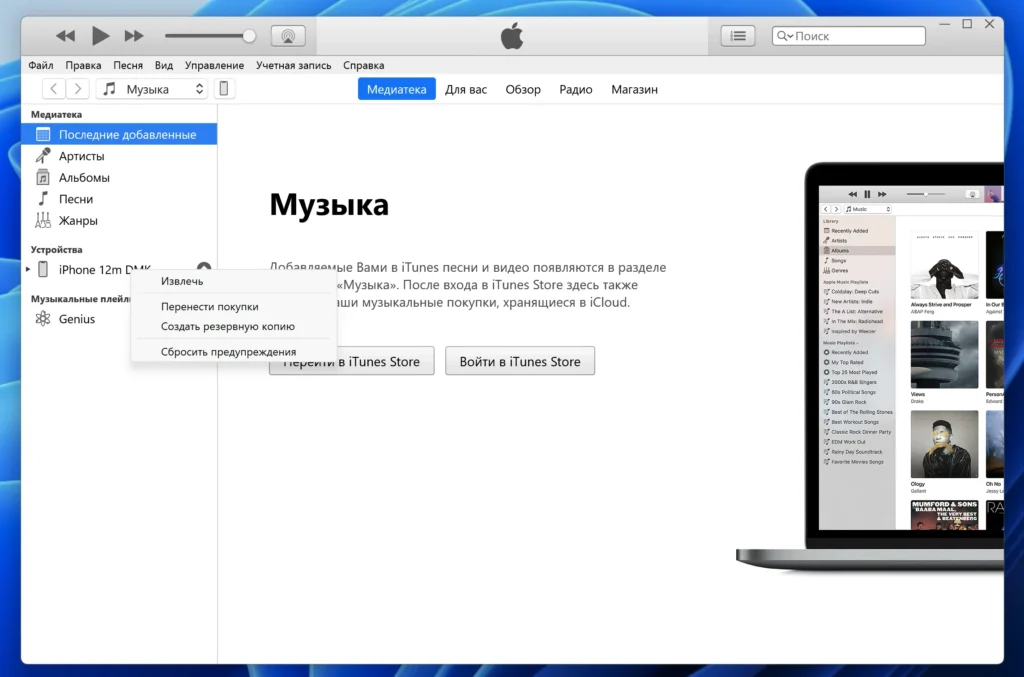Click the Медиатека sidebar section header
The height and width of the screenshot is (677, 1024).
(56, 114)
